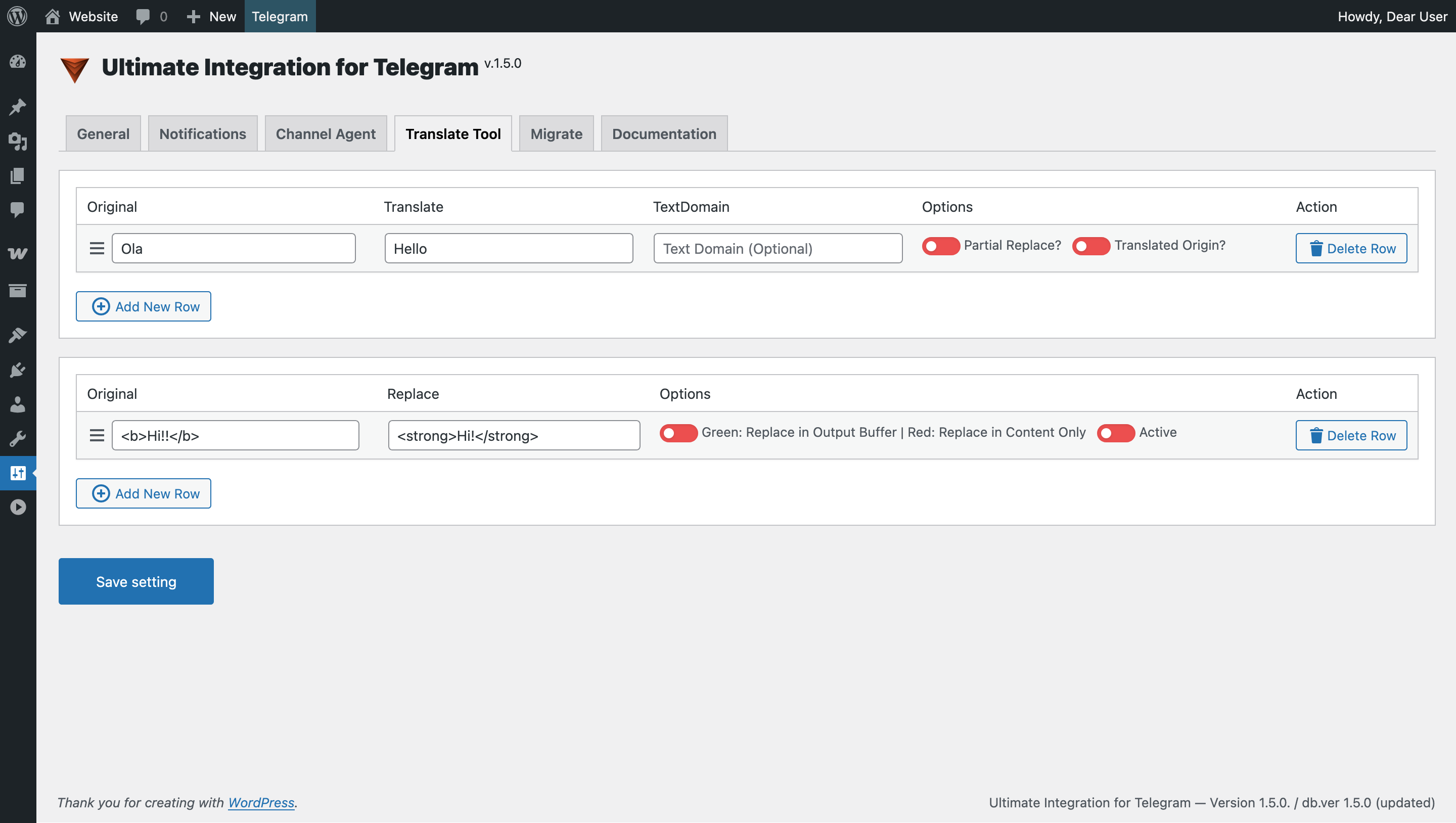Open the WordPress footer link
The width and height of the screenshot is (1456, 823).
coord(261,803)
